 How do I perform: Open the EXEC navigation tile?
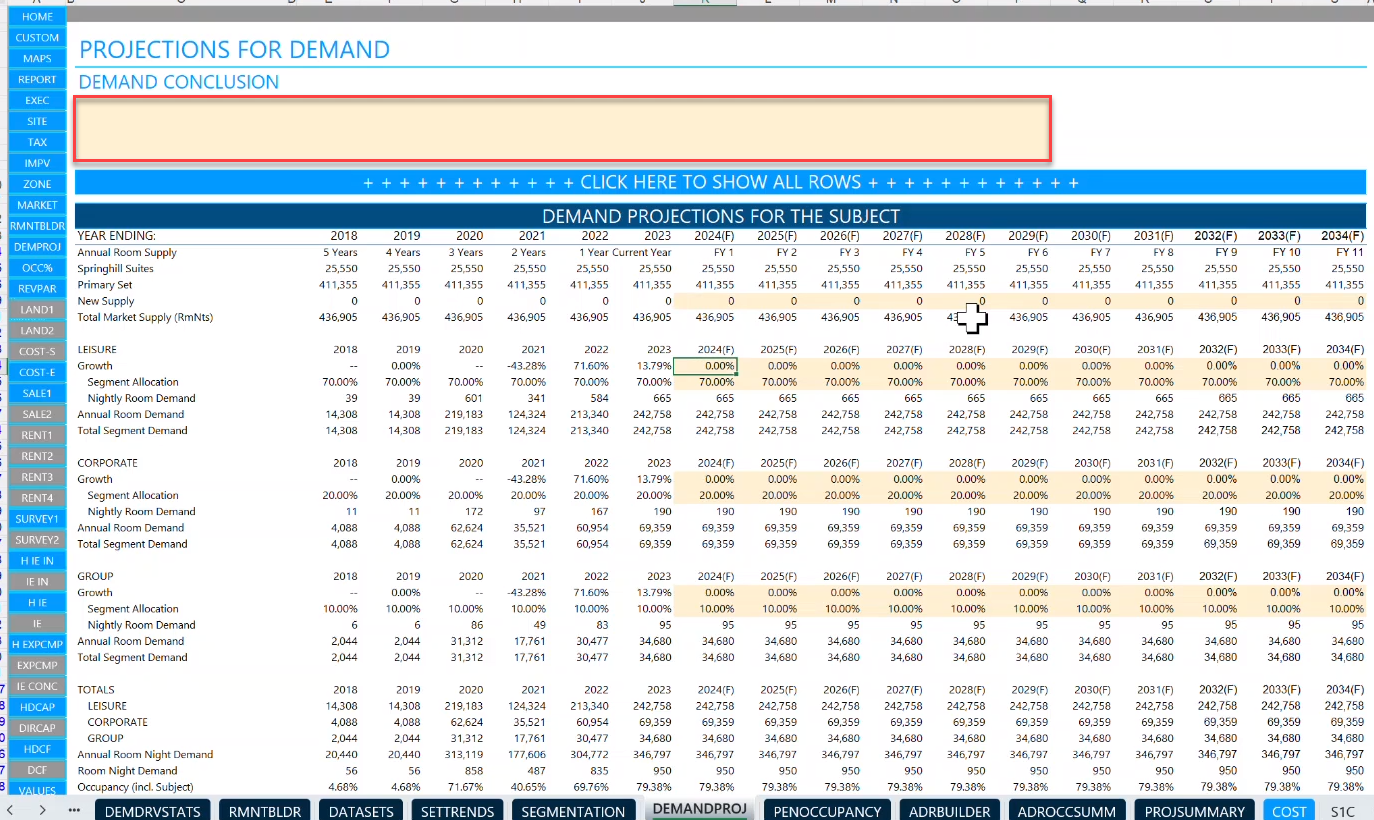point(36,100)
